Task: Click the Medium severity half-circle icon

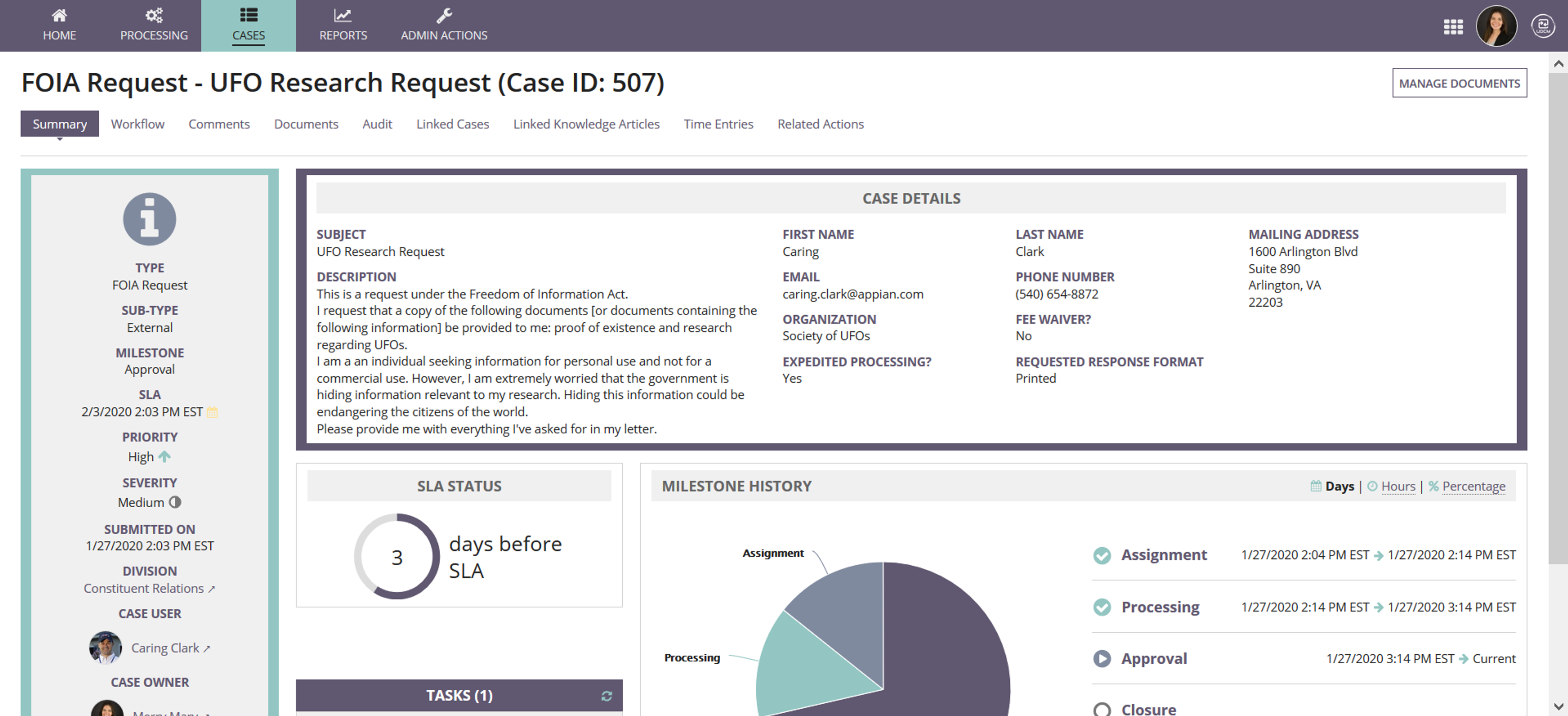Action: (175, 502)
